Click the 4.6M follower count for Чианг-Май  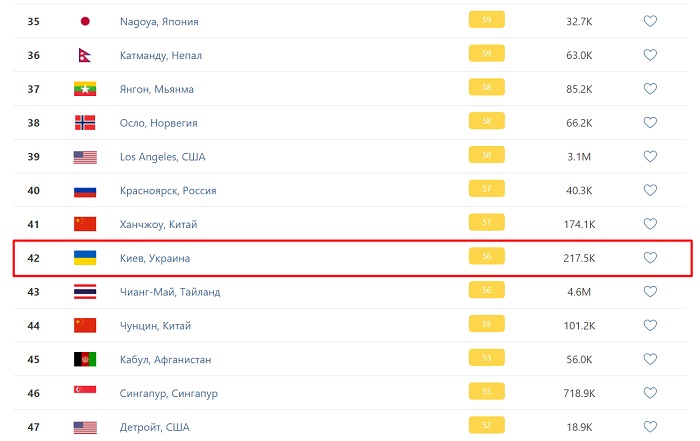(x=579, y=292)
